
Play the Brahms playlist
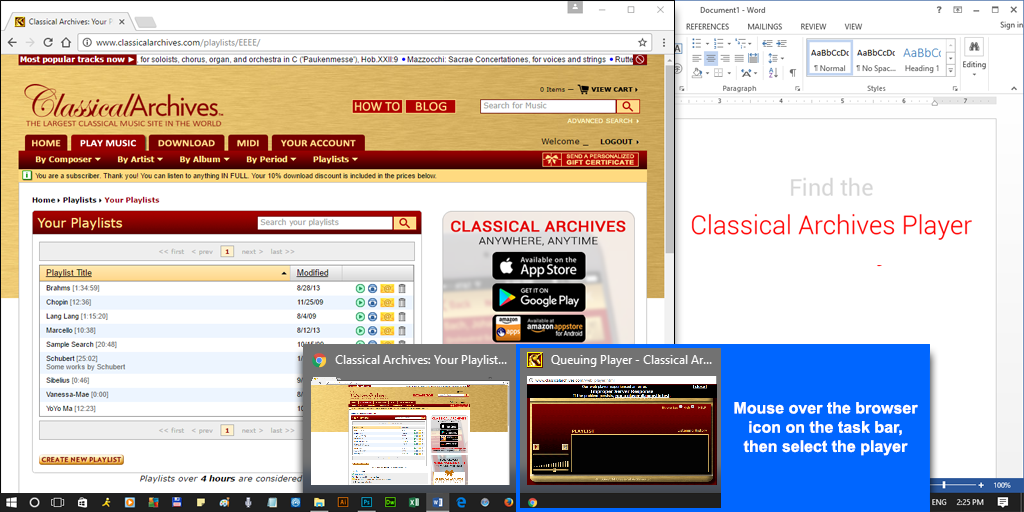[360, 289]
